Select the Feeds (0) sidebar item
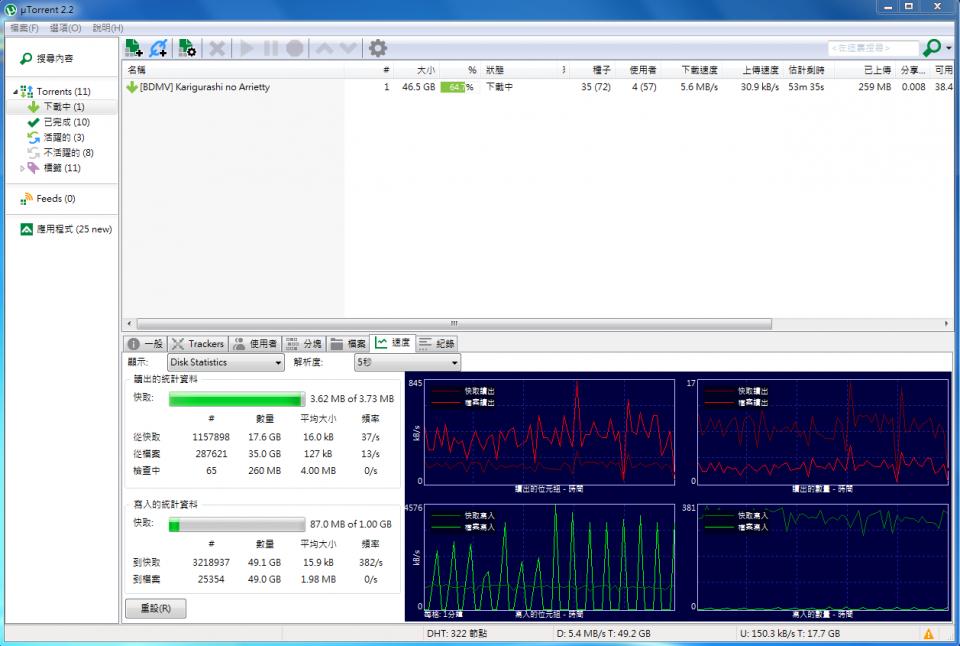960x646 pixels. pos(55,199)
